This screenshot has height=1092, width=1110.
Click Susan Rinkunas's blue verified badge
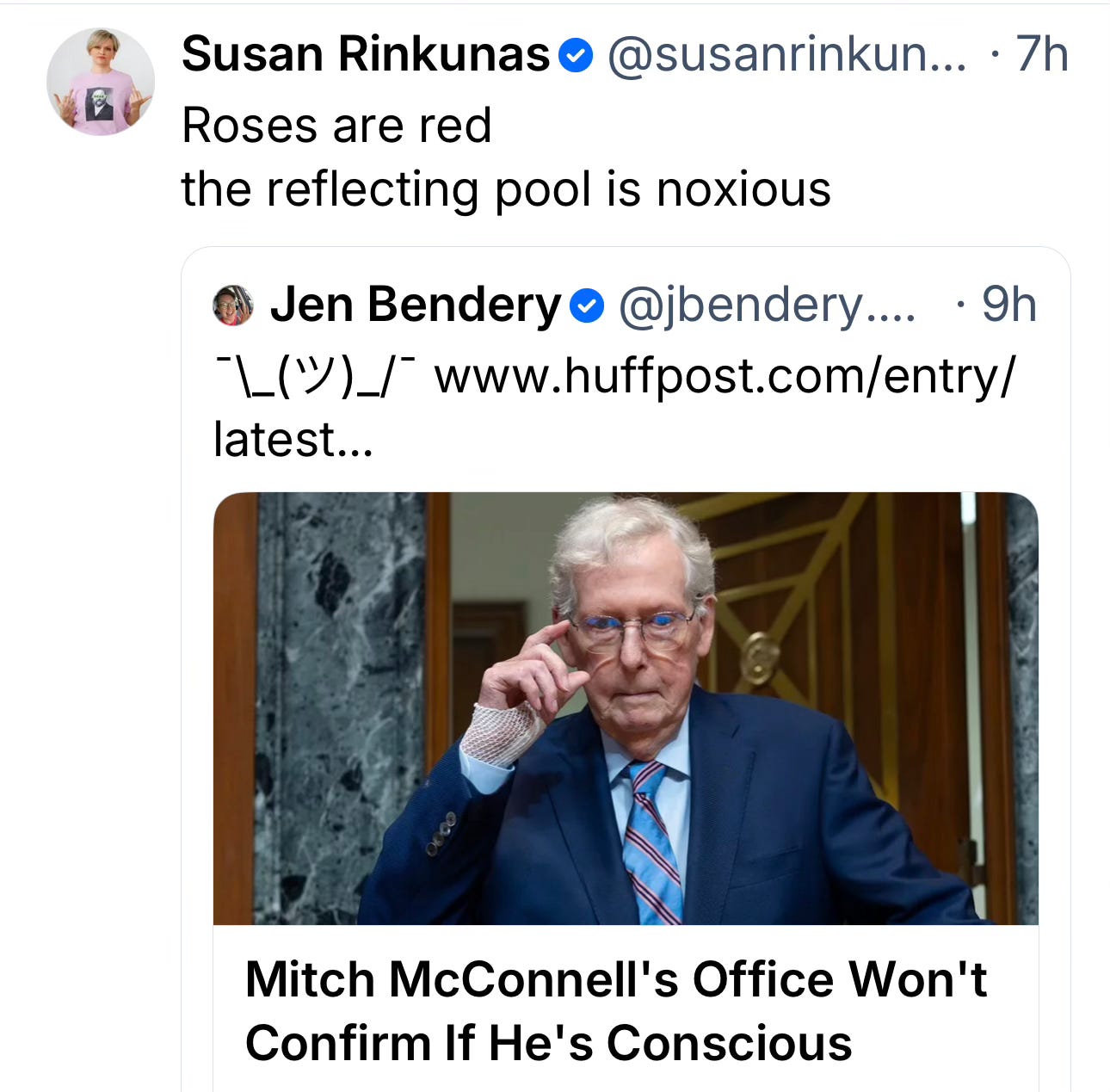pos(576,57)
